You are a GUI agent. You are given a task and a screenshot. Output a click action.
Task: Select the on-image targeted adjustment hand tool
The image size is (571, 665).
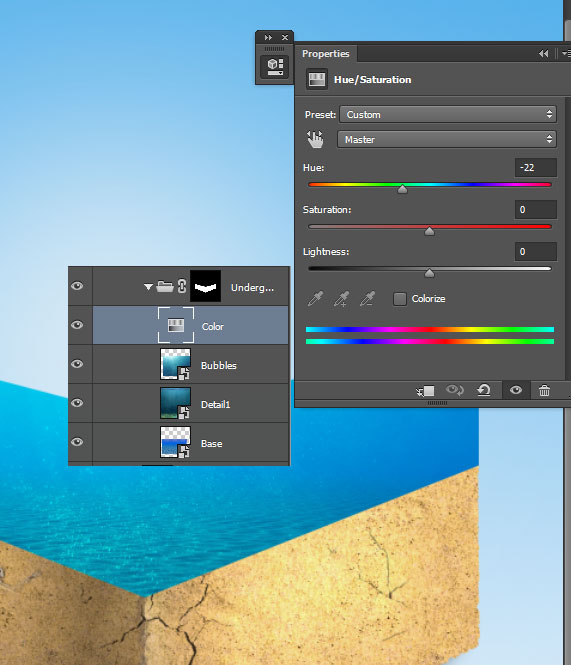[315, 139]
